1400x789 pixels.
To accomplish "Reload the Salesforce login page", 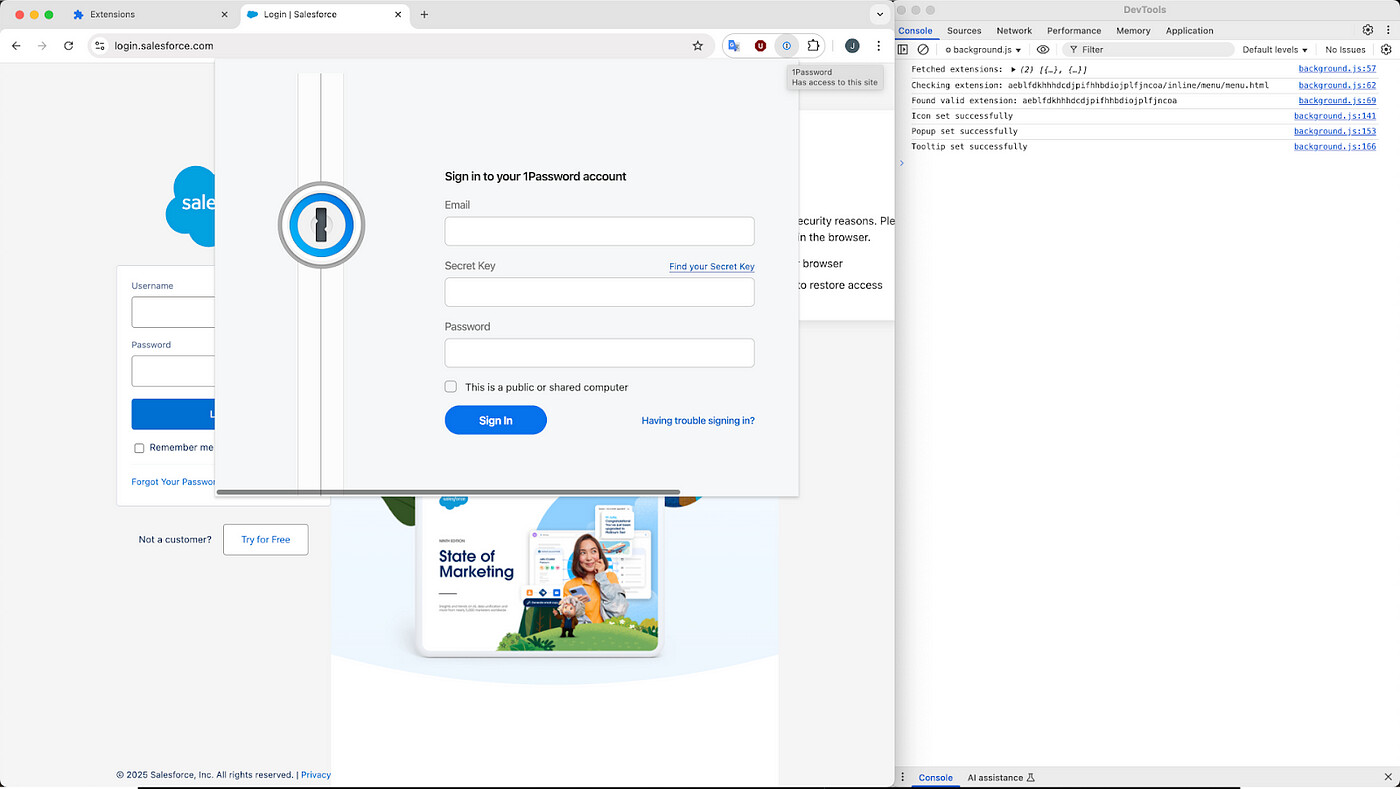I will tap(68, 46).
